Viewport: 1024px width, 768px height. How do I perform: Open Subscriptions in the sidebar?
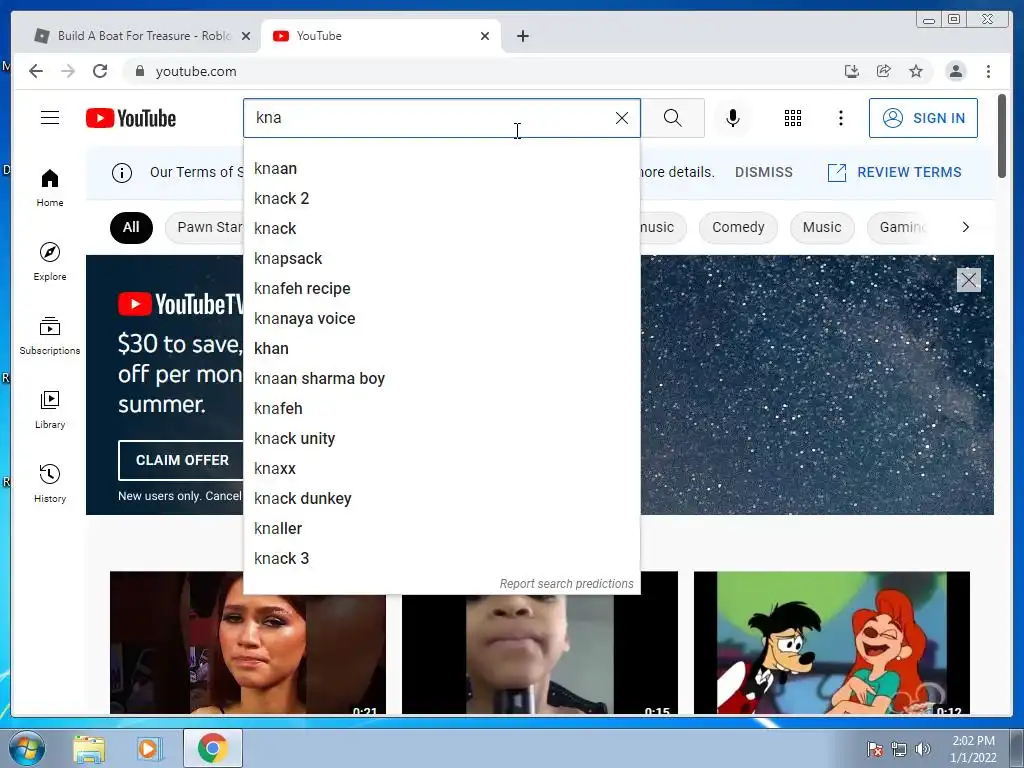[50, 336]
